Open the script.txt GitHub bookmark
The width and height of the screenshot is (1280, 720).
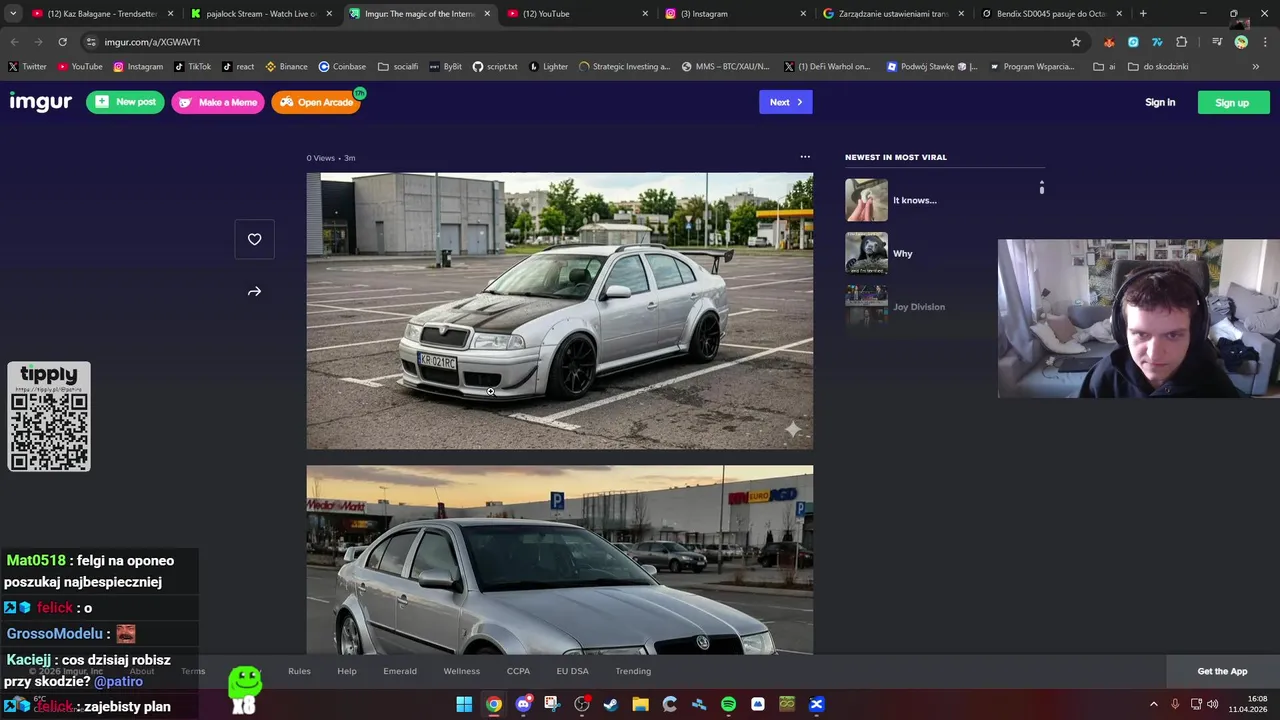click(495, 67)
